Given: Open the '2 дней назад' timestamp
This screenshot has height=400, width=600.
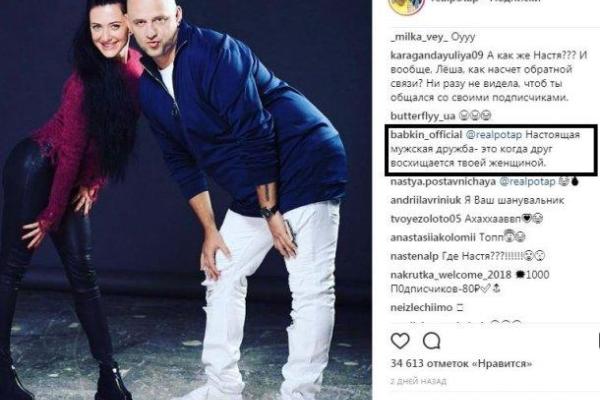Looking at the screenshot, I should click(418, 381).
